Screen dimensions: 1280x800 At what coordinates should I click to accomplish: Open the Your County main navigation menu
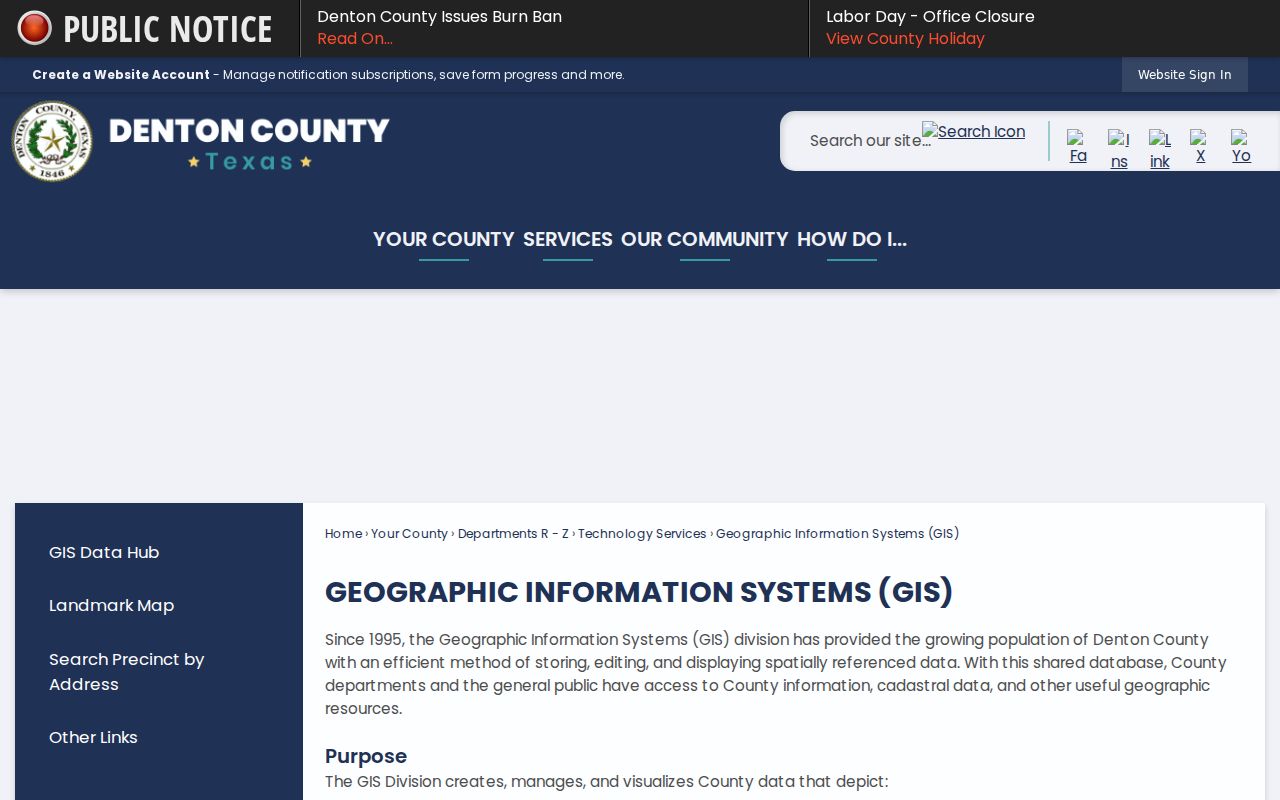point(444,239)
